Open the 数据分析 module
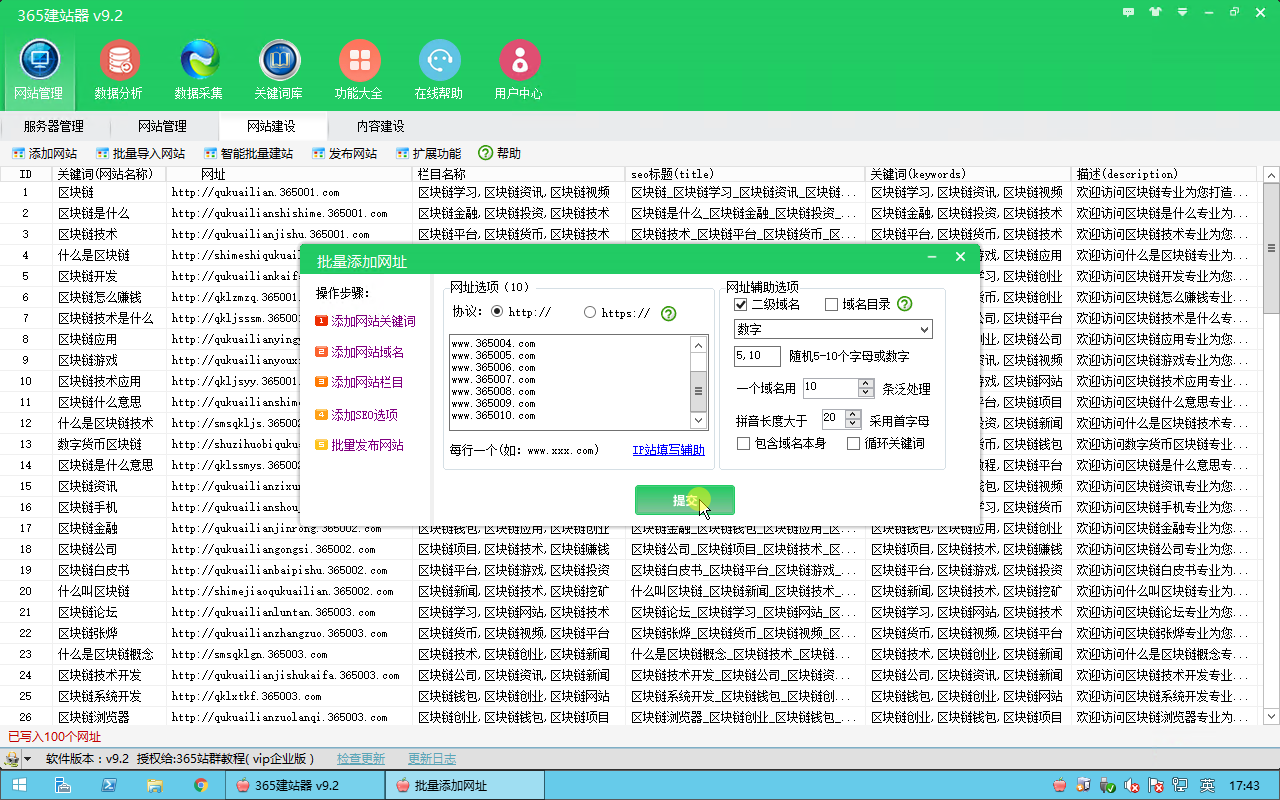Viewport: 1280px width, 800px height. [x=119, y=71]
